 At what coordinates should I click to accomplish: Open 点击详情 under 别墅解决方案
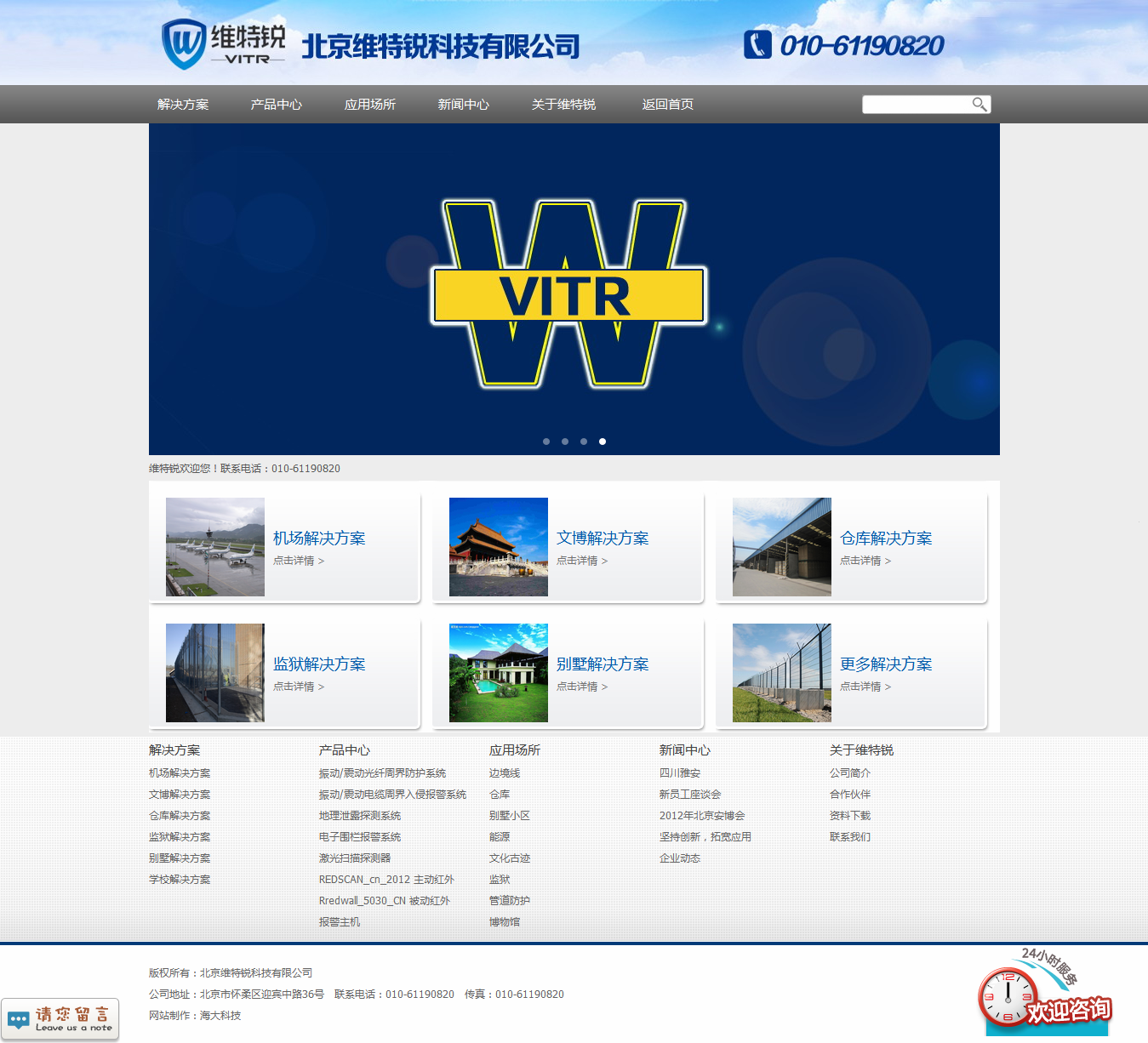click(581, 687)
